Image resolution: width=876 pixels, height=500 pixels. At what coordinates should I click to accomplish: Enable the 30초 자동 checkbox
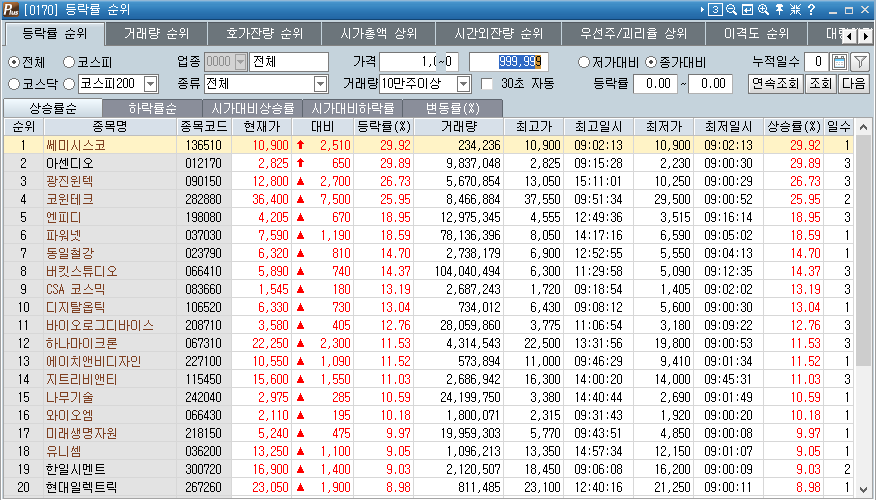[x=487, y=84]
